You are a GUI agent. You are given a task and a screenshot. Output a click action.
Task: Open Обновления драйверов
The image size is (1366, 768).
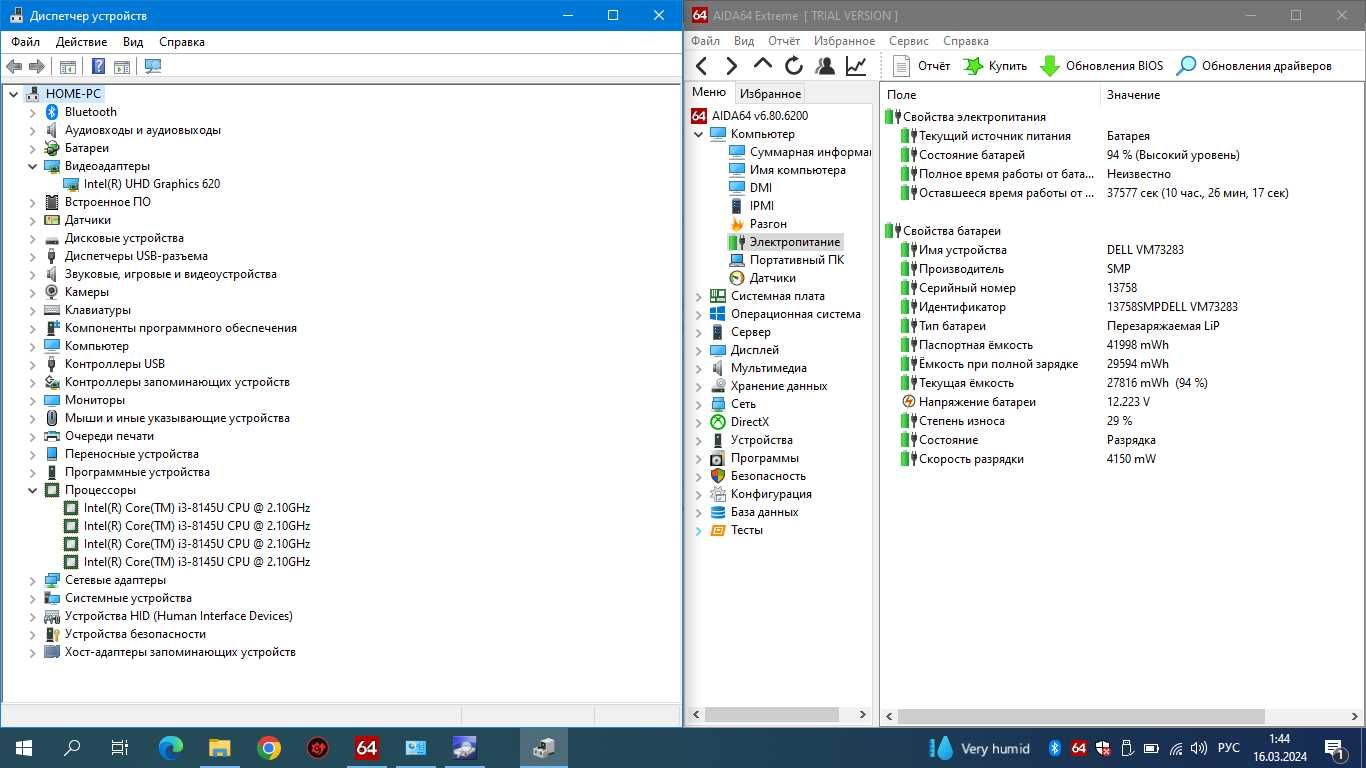1254,66
